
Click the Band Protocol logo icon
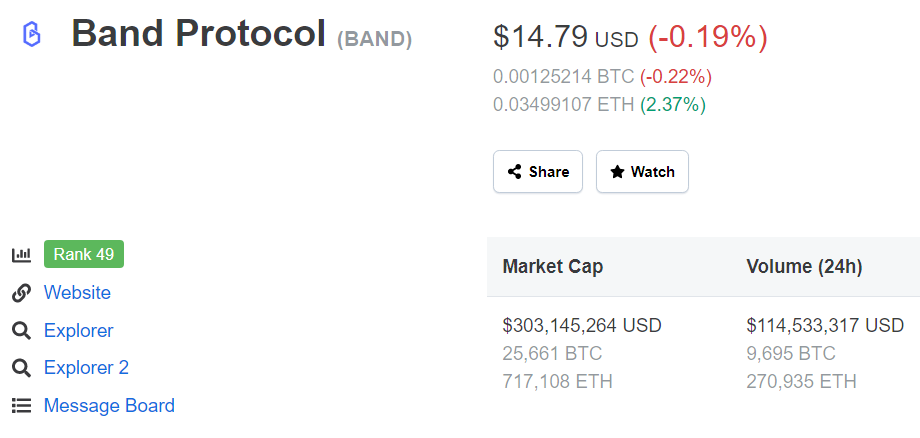[31, 34]
